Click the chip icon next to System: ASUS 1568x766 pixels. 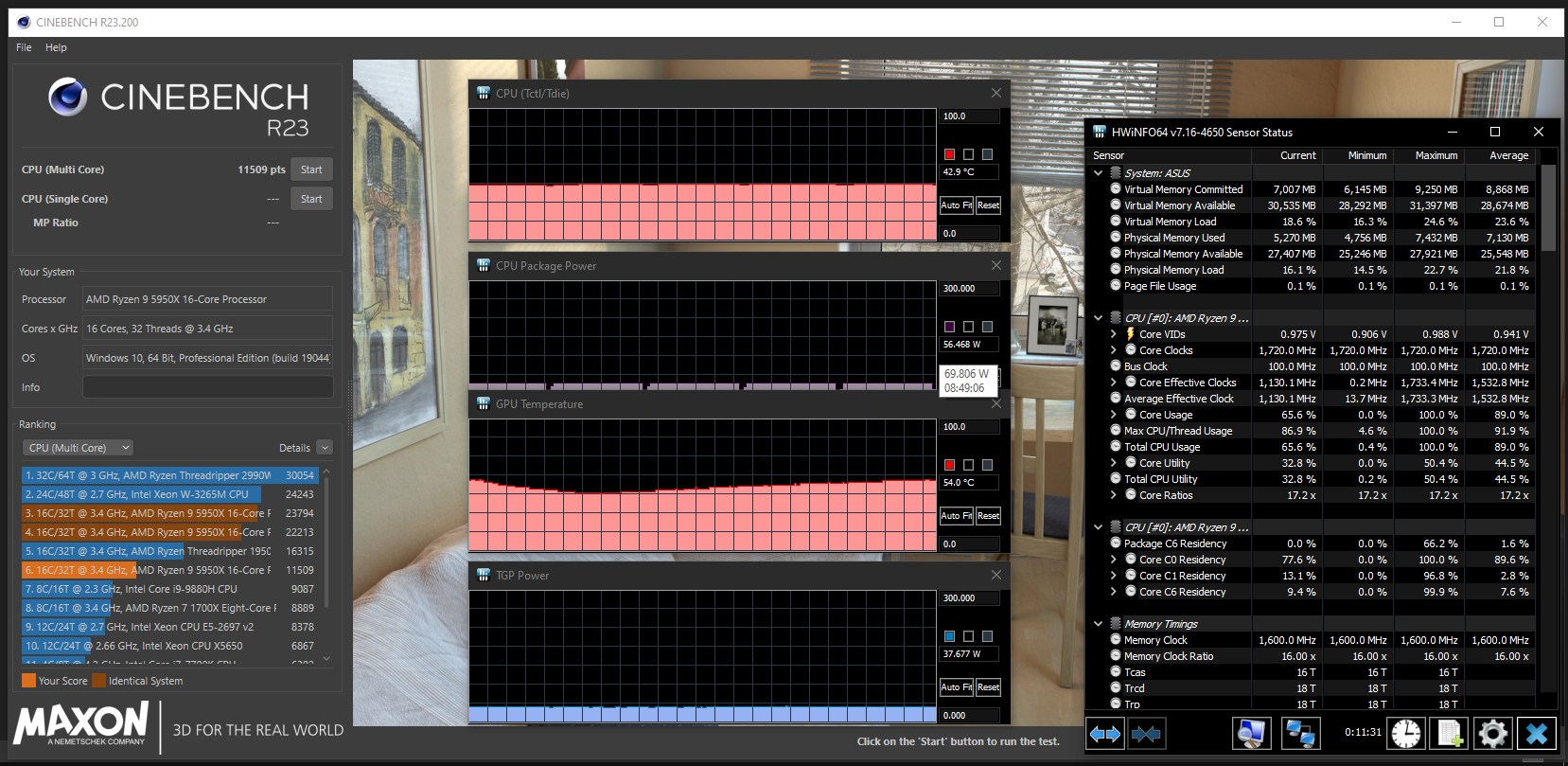coord(1115,172)
